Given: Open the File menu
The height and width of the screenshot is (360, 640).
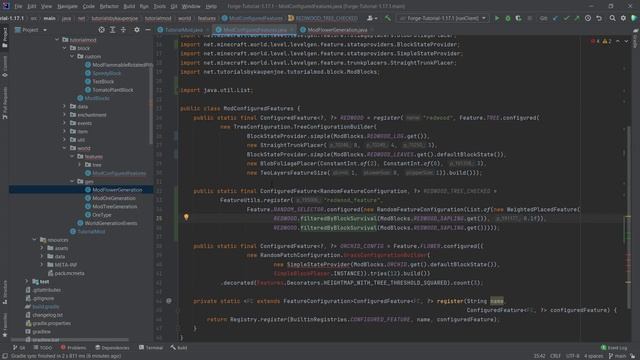Looking at the screenshot, I should pyautogui.click(x=18, y=7).
